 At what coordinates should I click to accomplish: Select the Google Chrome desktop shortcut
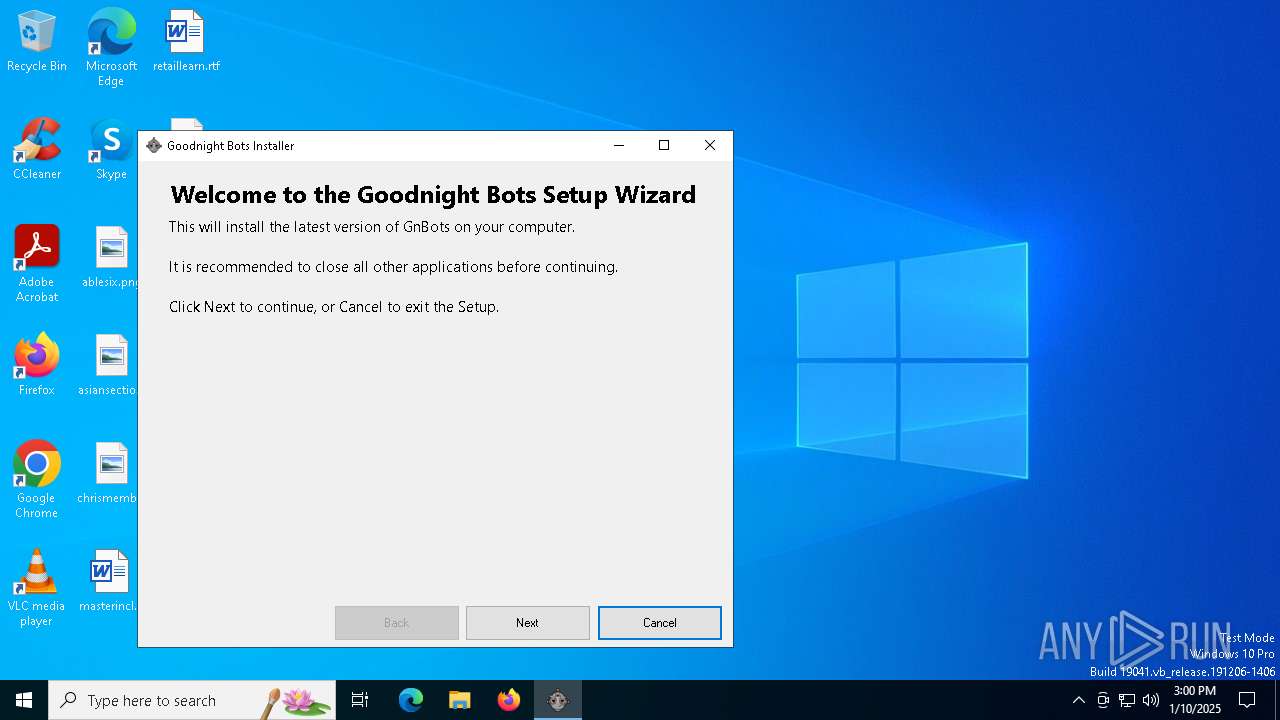tap(37, 480)
